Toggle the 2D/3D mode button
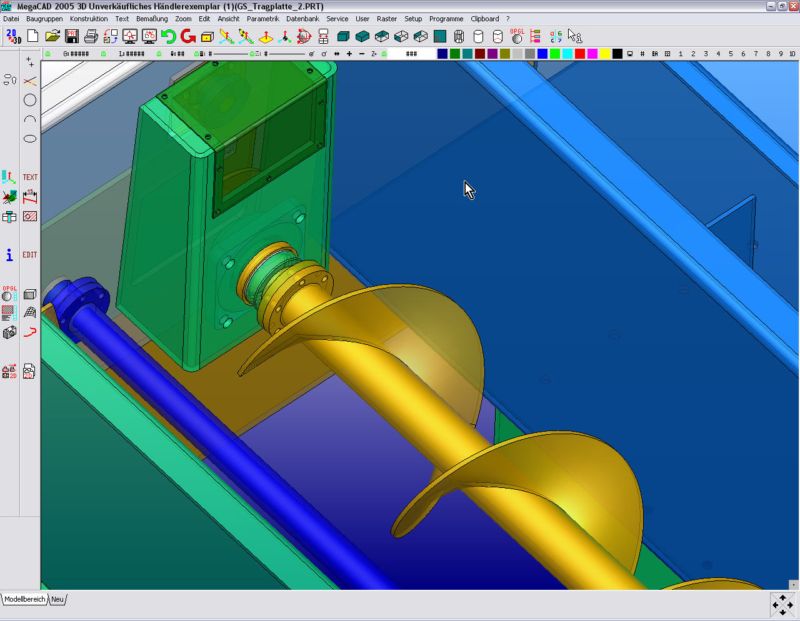Screen dimensions: 800x621 (x=11, y=36)
